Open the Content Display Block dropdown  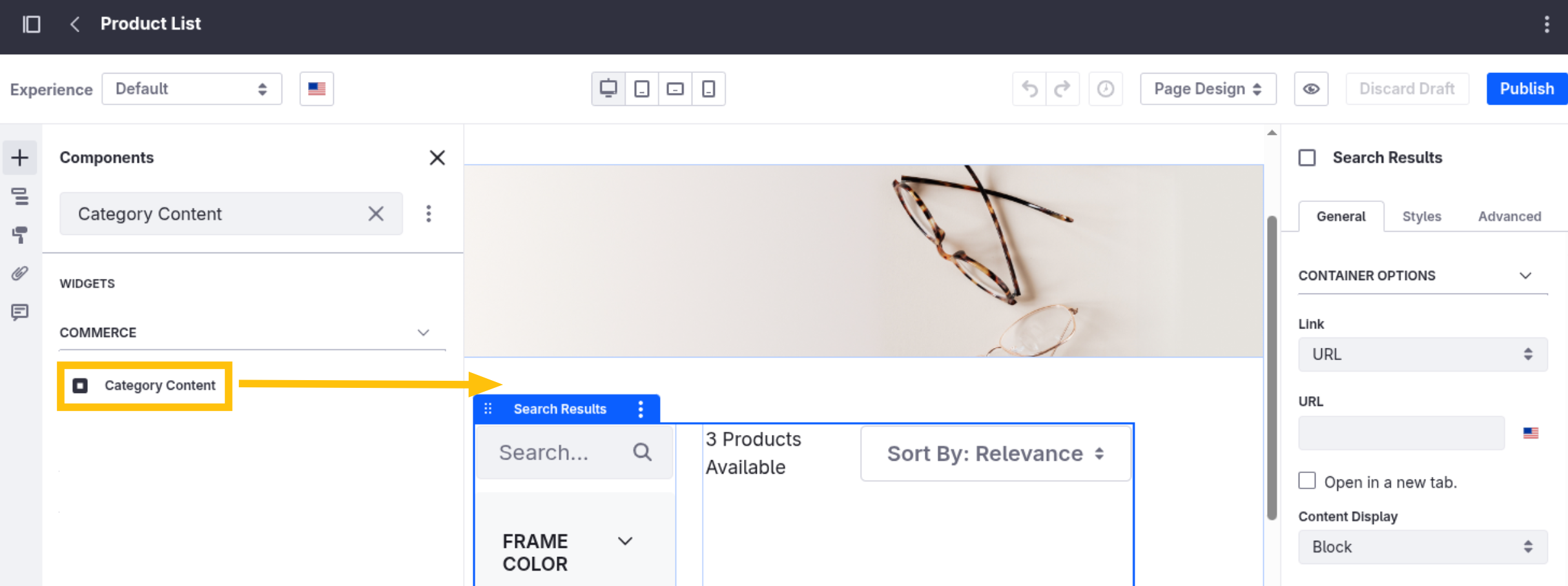1423,547
